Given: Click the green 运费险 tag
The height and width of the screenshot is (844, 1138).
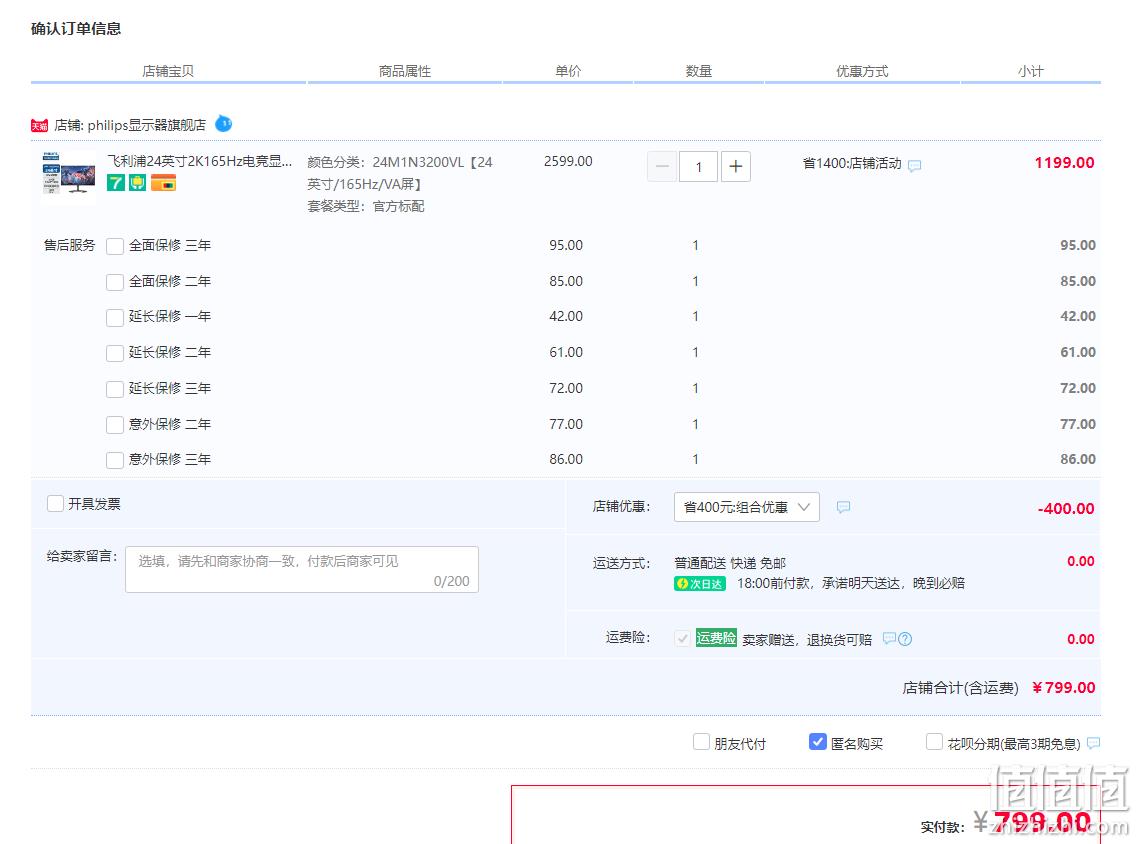Looking at the screenshot, I should 716,638.
